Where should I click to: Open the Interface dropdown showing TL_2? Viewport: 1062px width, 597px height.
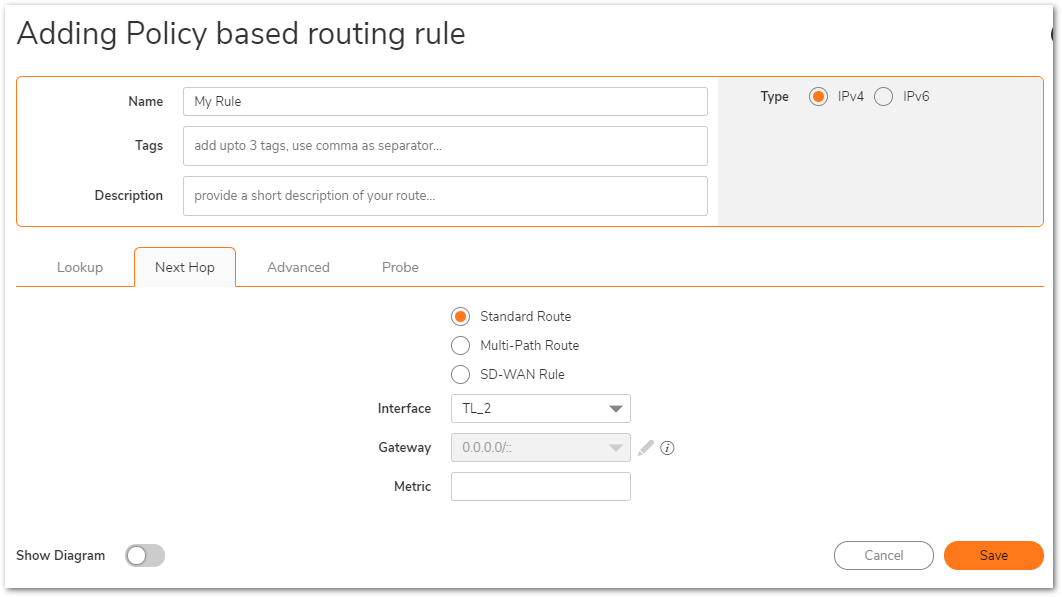(x=540, y=409)
